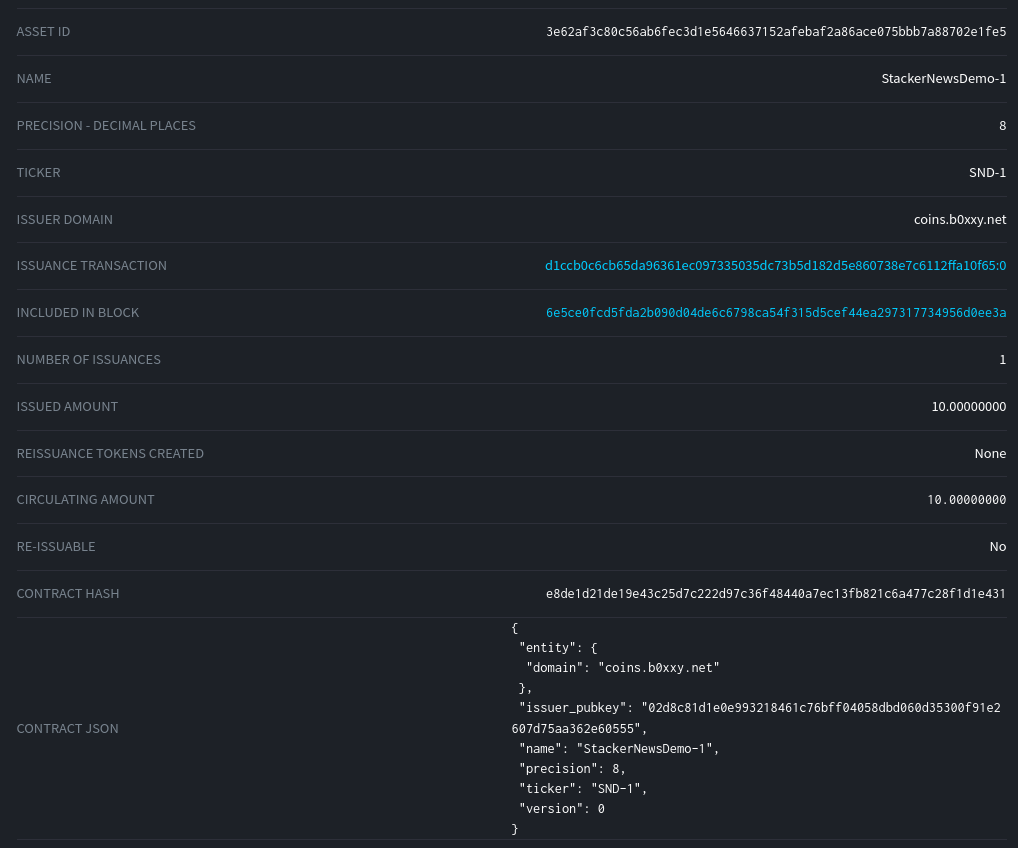1018x848 pixels.
Task: Click the Contract JSON row label
Action: 67,729
